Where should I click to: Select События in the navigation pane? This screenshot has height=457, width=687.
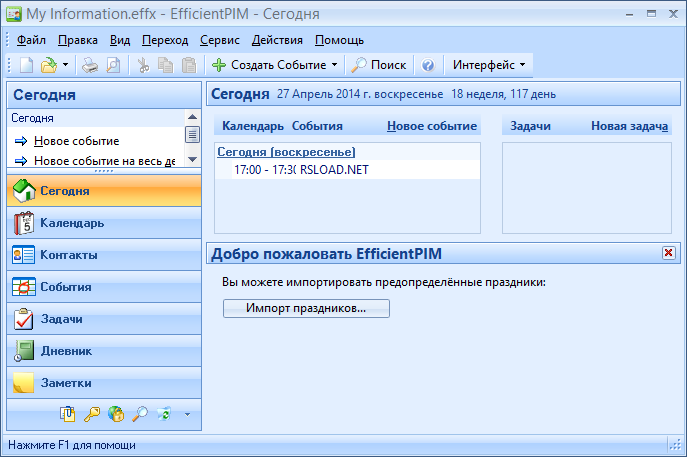tap(104, 287)
